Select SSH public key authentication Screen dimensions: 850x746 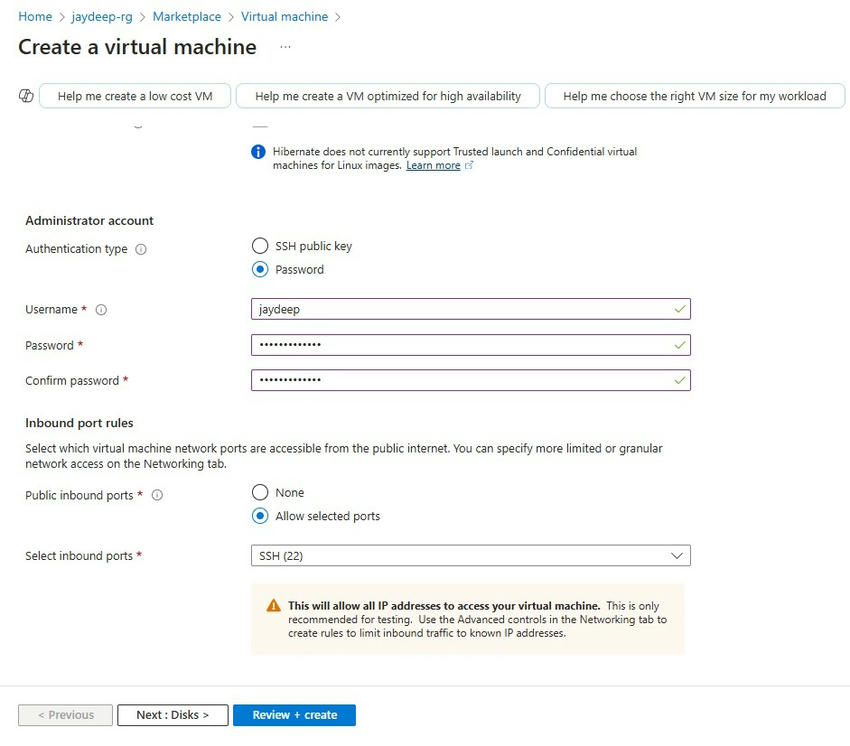259,245
